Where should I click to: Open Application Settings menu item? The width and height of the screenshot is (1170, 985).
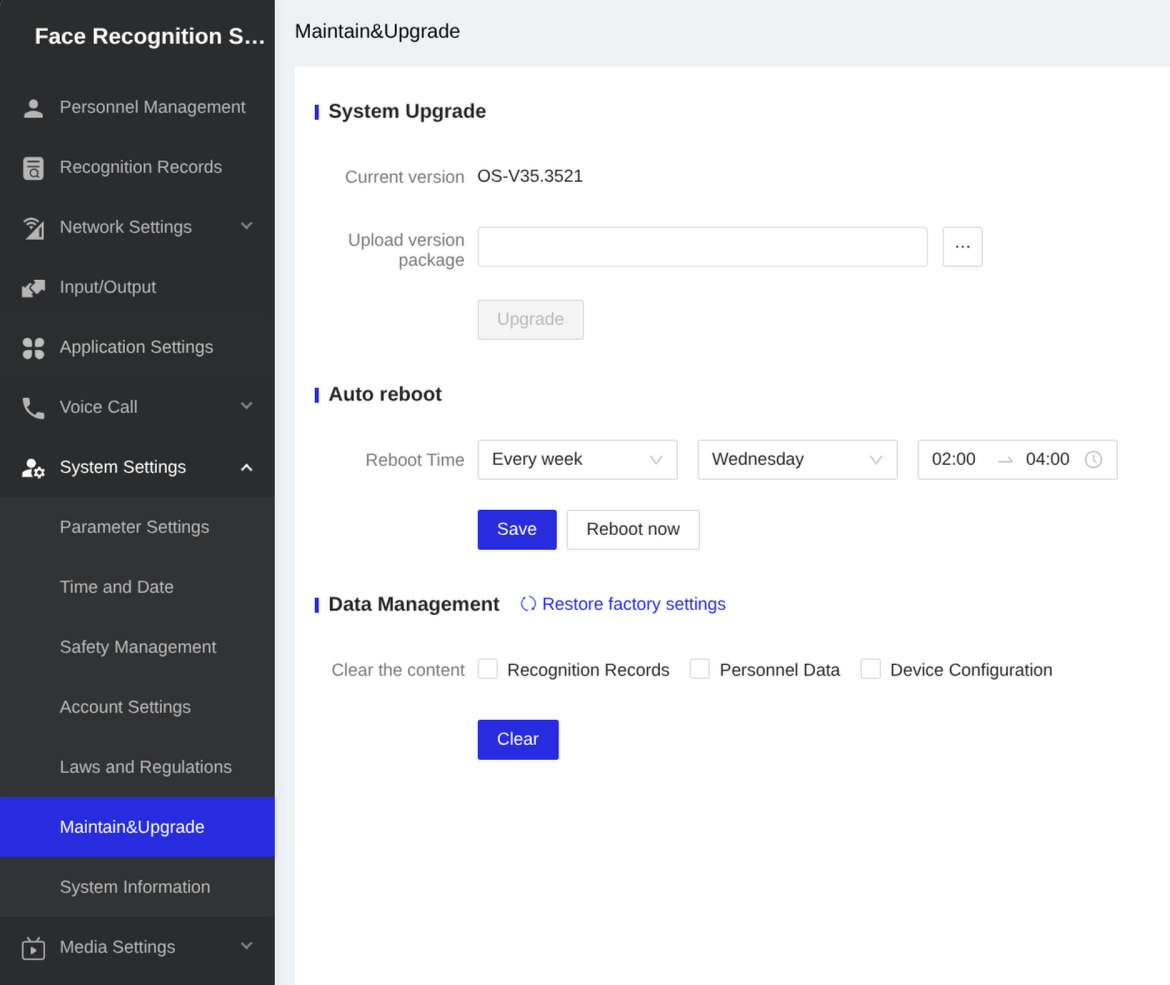(137, 347)
